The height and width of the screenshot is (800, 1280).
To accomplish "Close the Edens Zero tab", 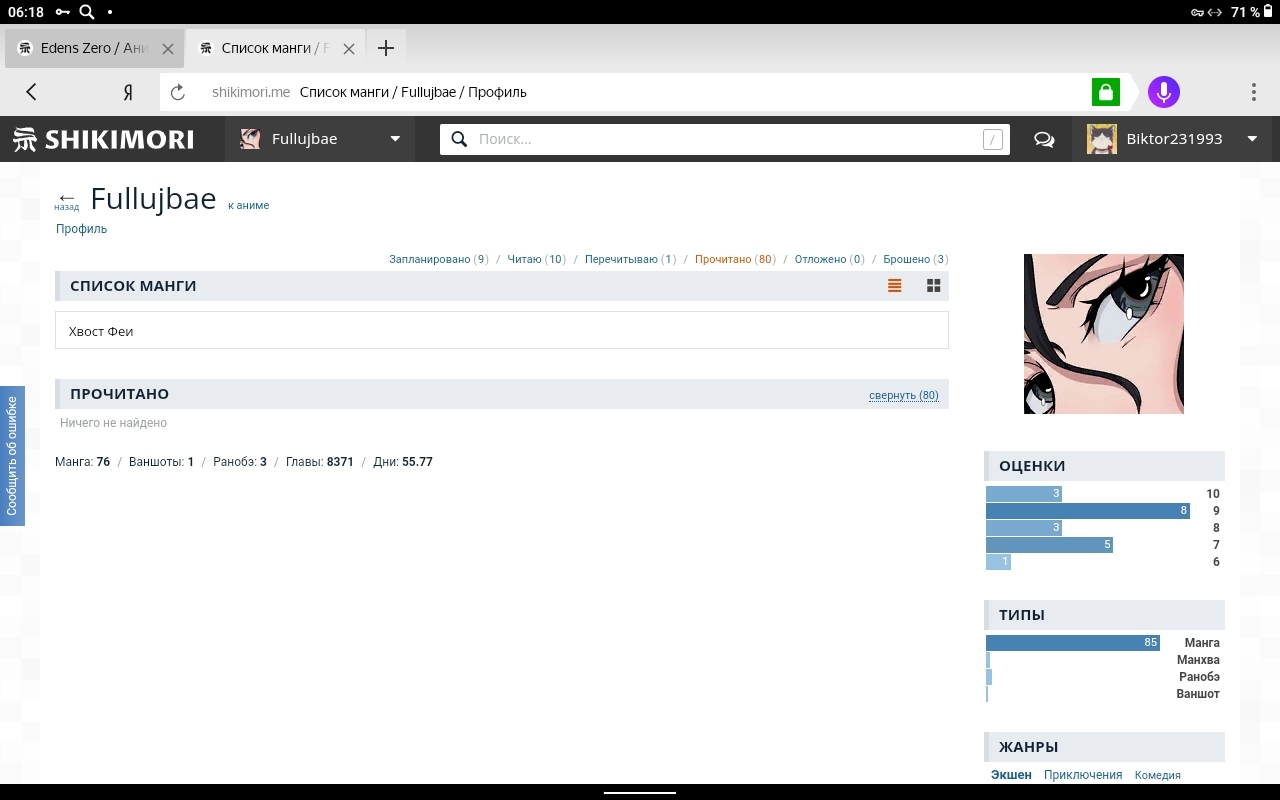I will (167, 48).
